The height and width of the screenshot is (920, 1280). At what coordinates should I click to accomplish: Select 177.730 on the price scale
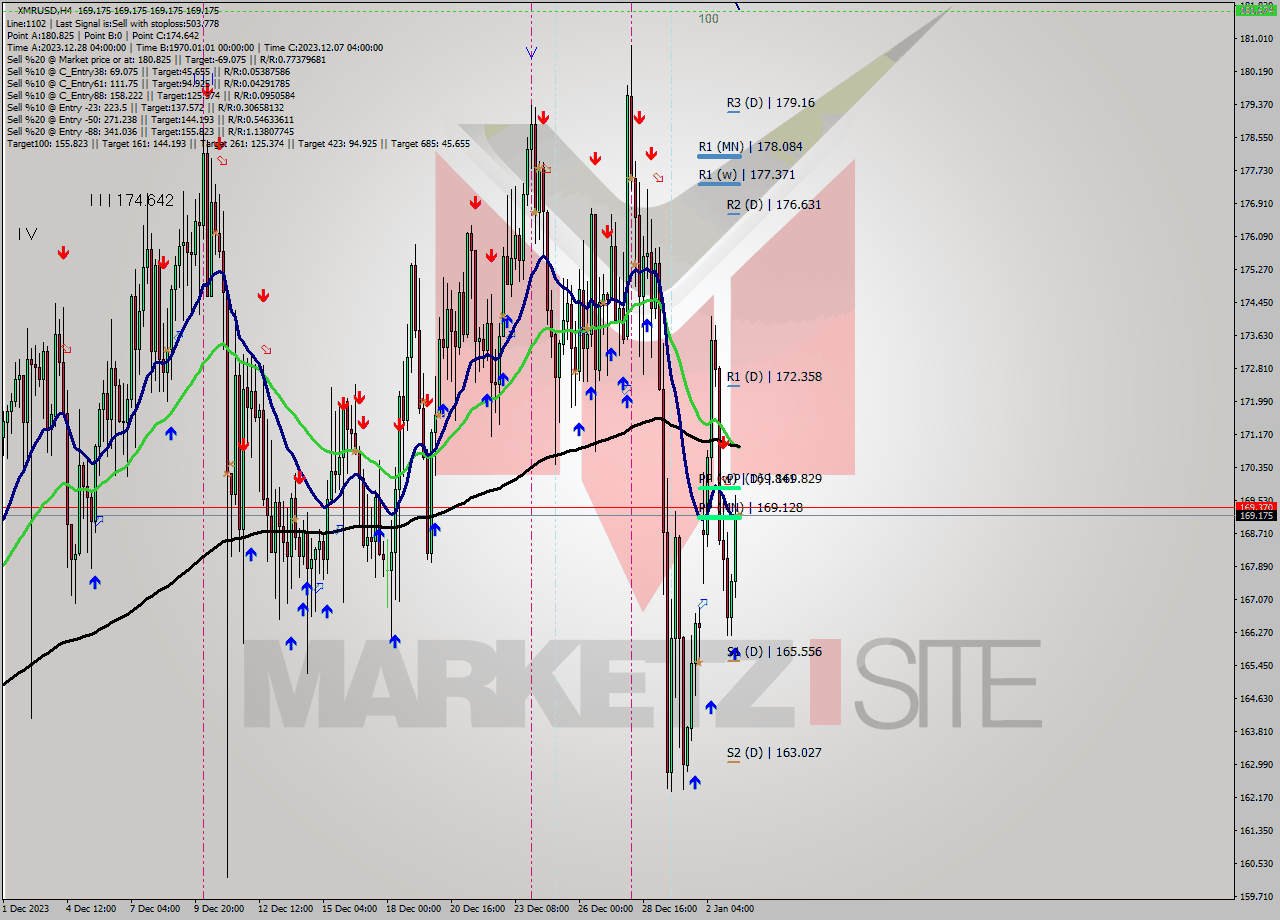[x=1255, y=170]
